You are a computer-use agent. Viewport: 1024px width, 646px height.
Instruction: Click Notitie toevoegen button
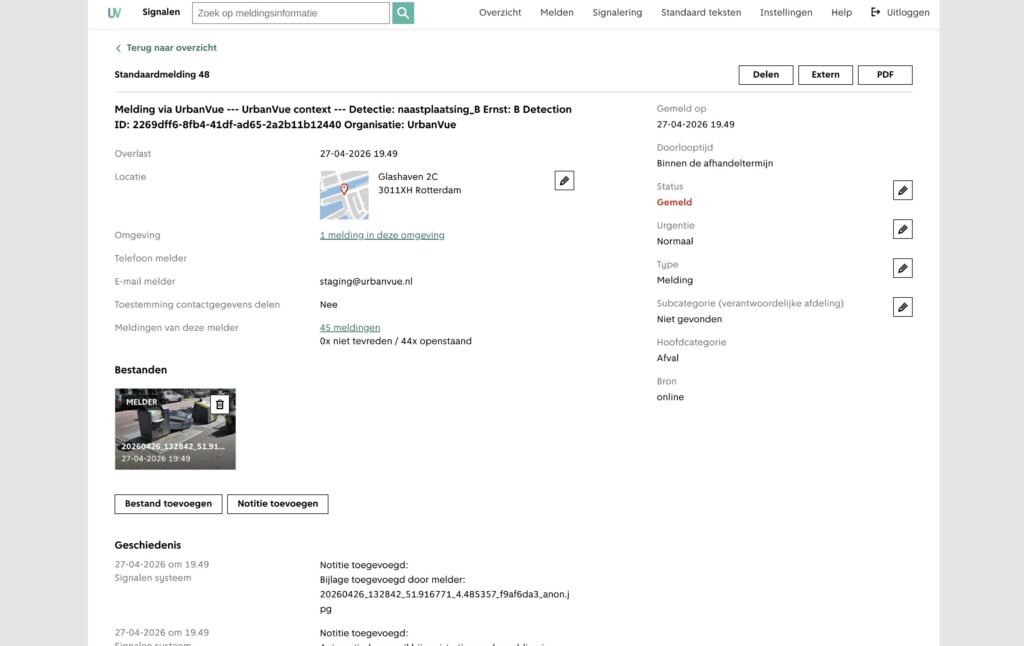[x=278, y=504]
